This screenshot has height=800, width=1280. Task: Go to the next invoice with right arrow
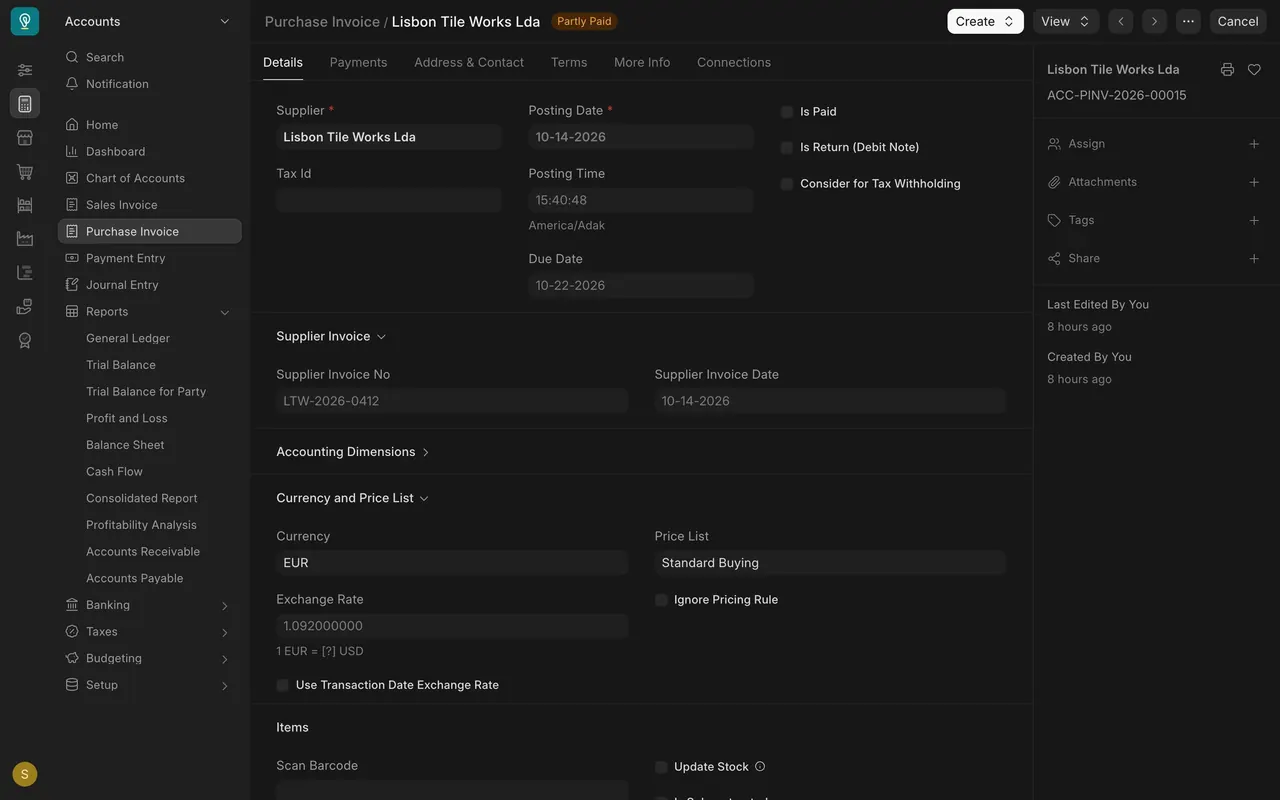click(1154, 21)
